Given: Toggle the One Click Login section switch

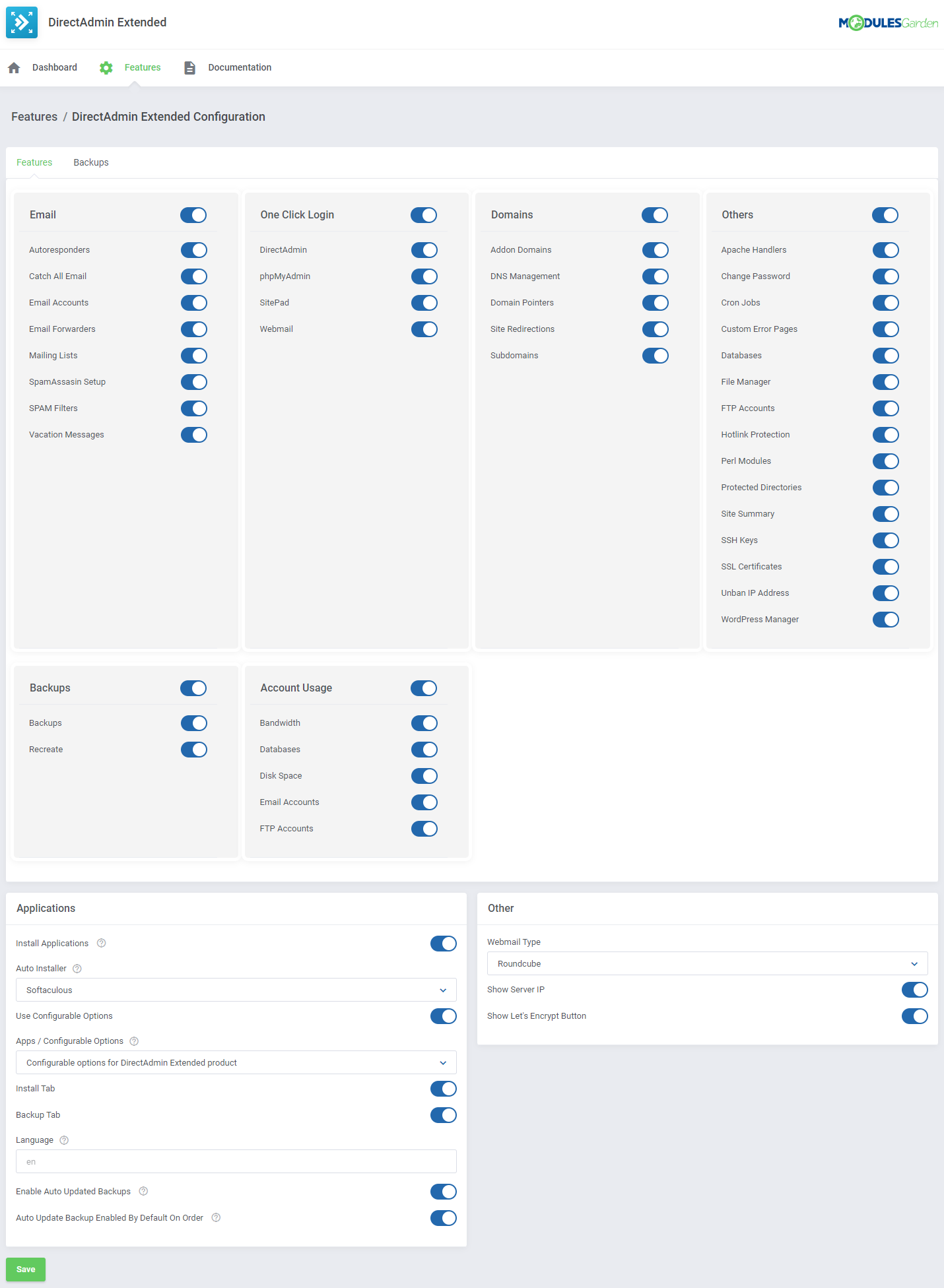Looking at the screenshot, I should tap(424, 215).
